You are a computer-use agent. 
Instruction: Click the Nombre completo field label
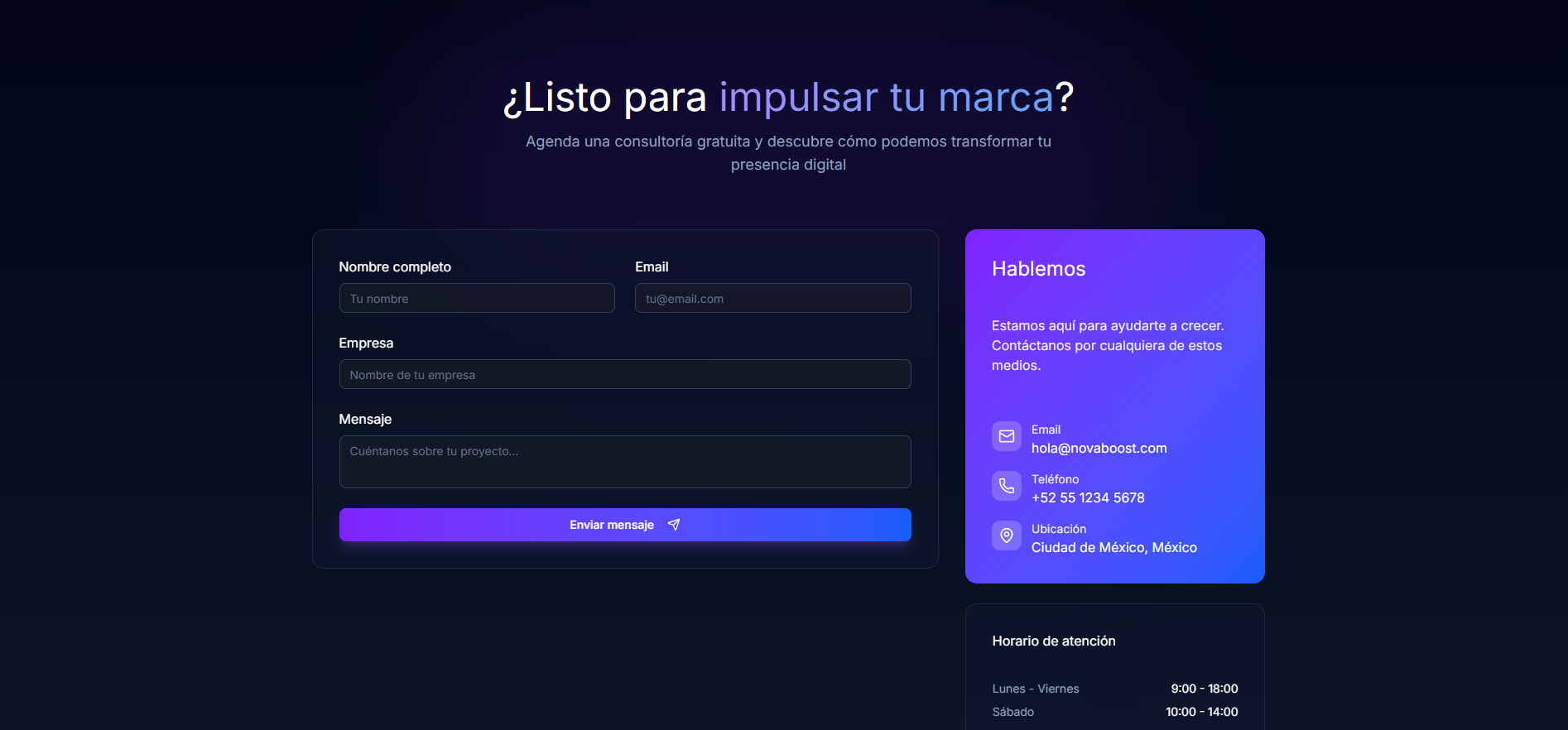[x=395, y=267]
